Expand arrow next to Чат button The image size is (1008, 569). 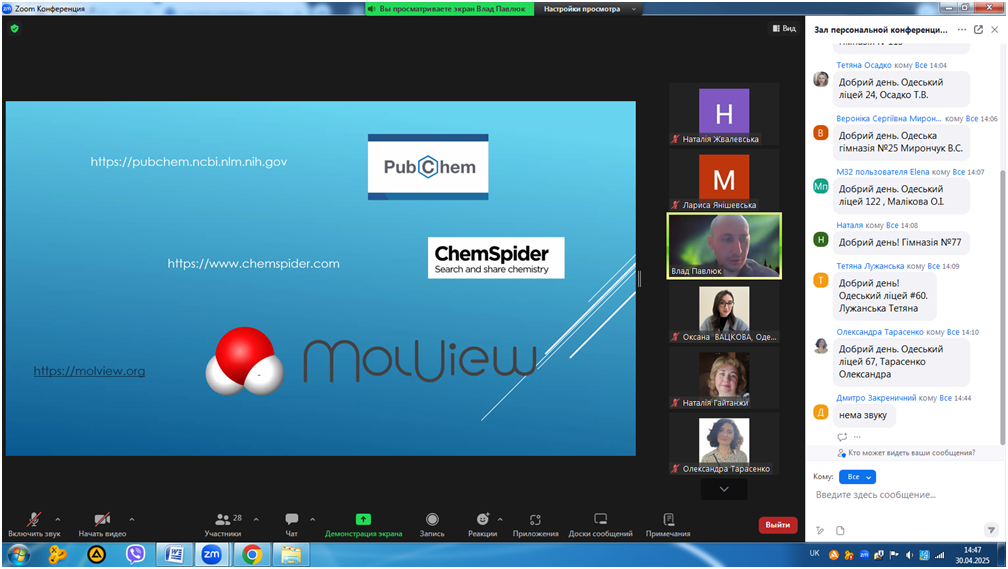pyautogui.click(x=312, y=519)
